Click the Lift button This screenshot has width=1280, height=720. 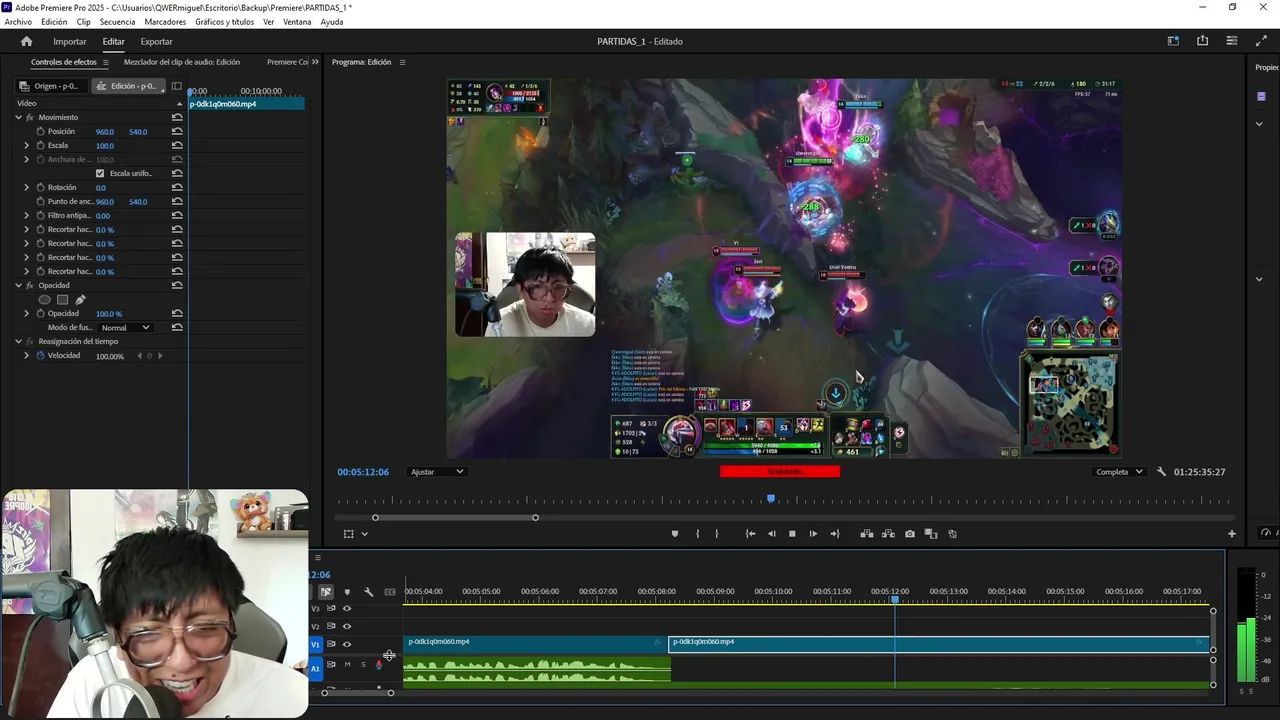pos(867,534)
